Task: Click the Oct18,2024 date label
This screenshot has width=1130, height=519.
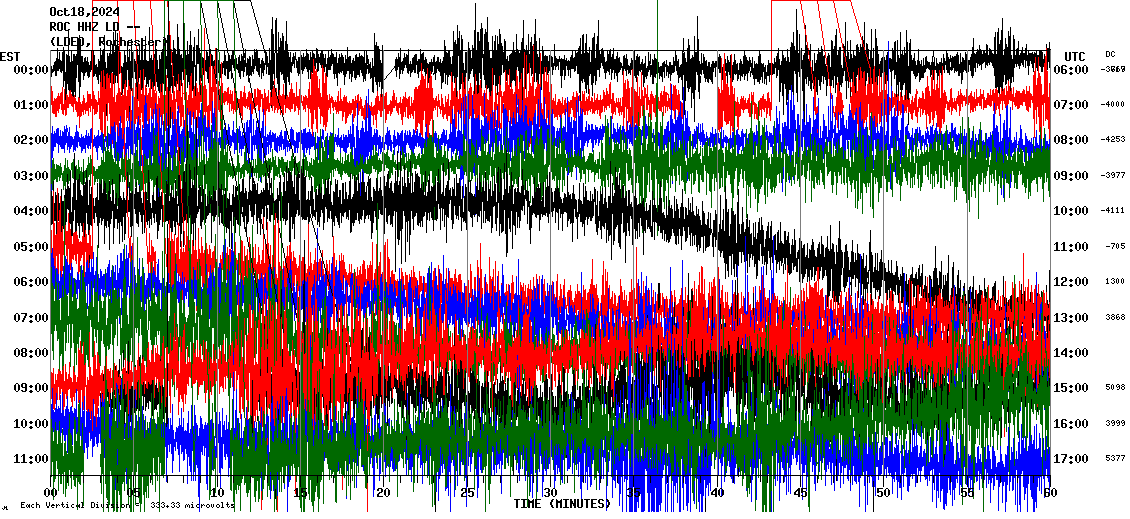Action: coord(84,12)
